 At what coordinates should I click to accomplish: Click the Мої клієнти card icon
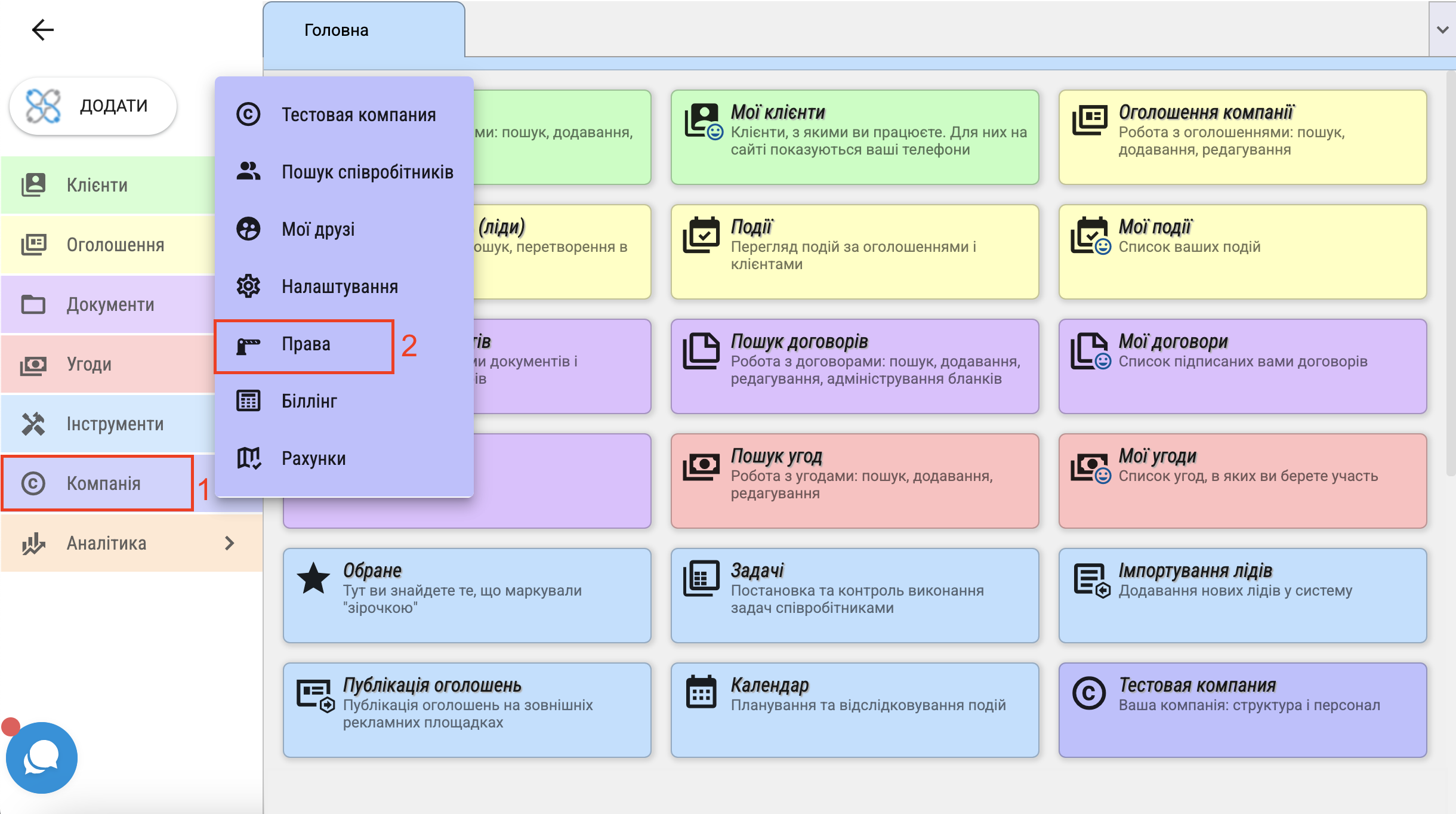click(x=703, y=122)
